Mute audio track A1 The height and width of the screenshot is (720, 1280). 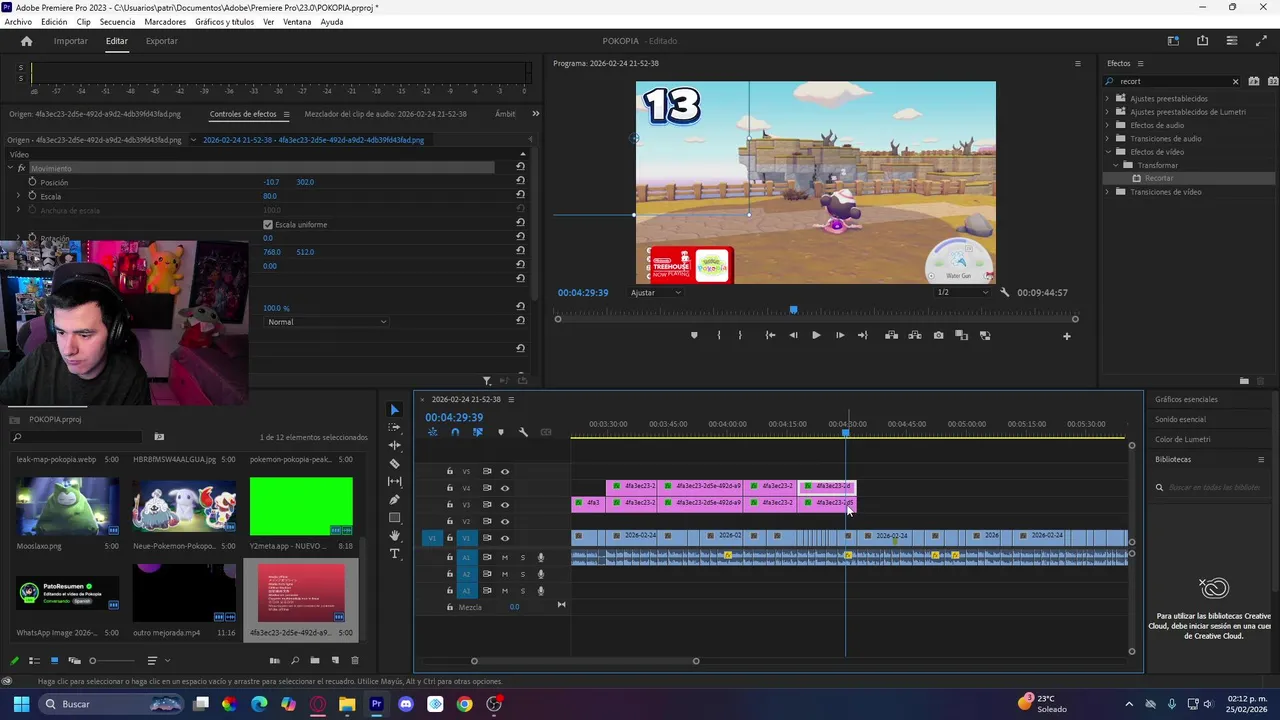click(505, 557)
